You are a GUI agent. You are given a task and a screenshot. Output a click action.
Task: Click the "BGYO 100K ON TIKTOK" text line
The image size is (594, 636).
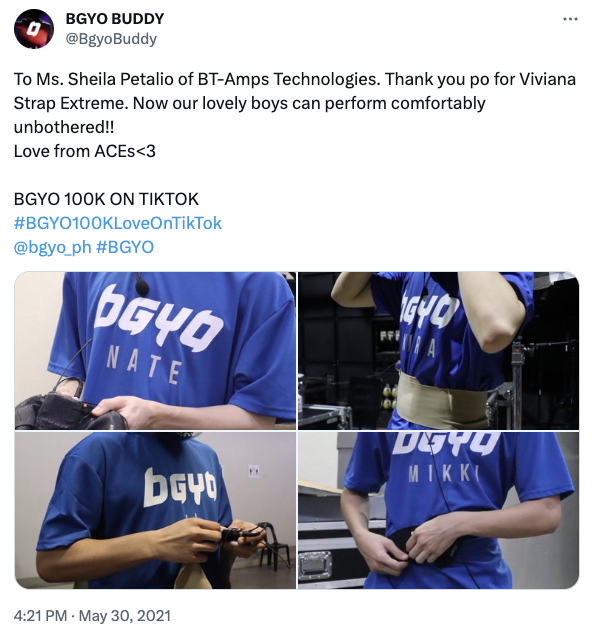[x=106, y=199]
